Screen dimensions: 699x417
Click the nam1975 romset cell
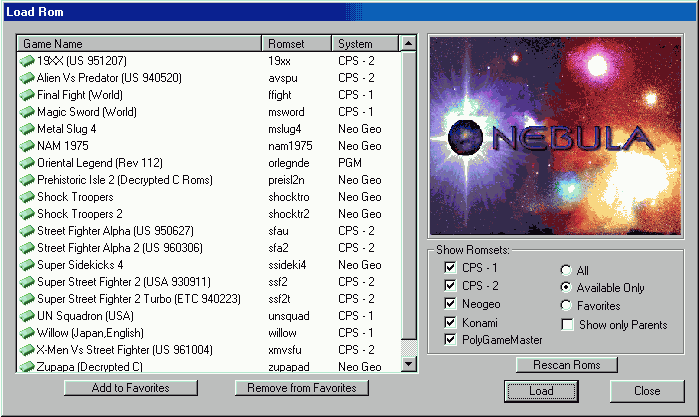click(x=290, y=146)
